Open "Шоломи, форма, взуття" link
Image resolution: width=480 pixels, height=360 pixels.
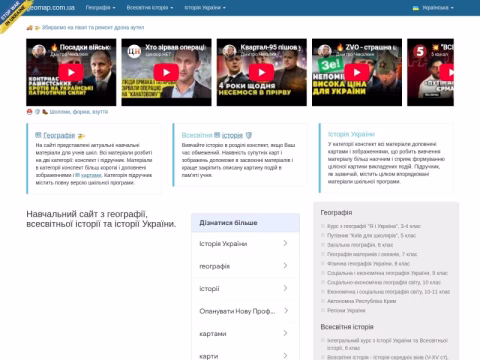79,112
